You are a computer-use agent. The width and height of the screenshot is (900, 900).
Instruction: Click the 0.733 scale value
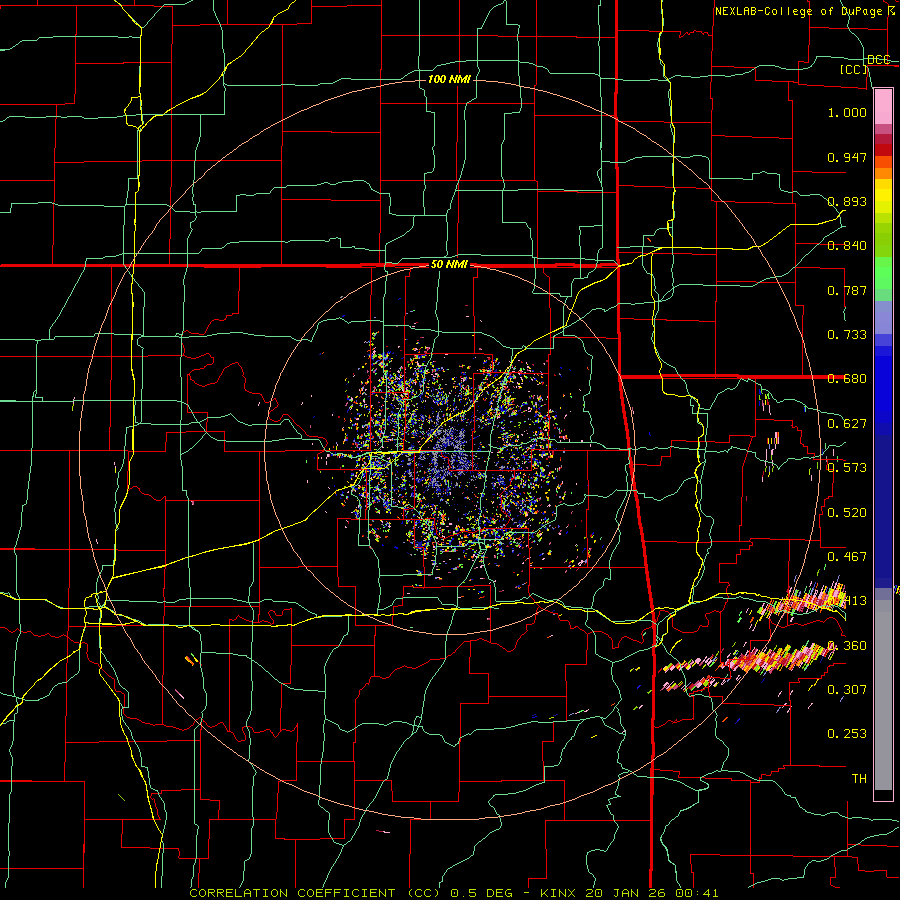(x=847, y=335)
